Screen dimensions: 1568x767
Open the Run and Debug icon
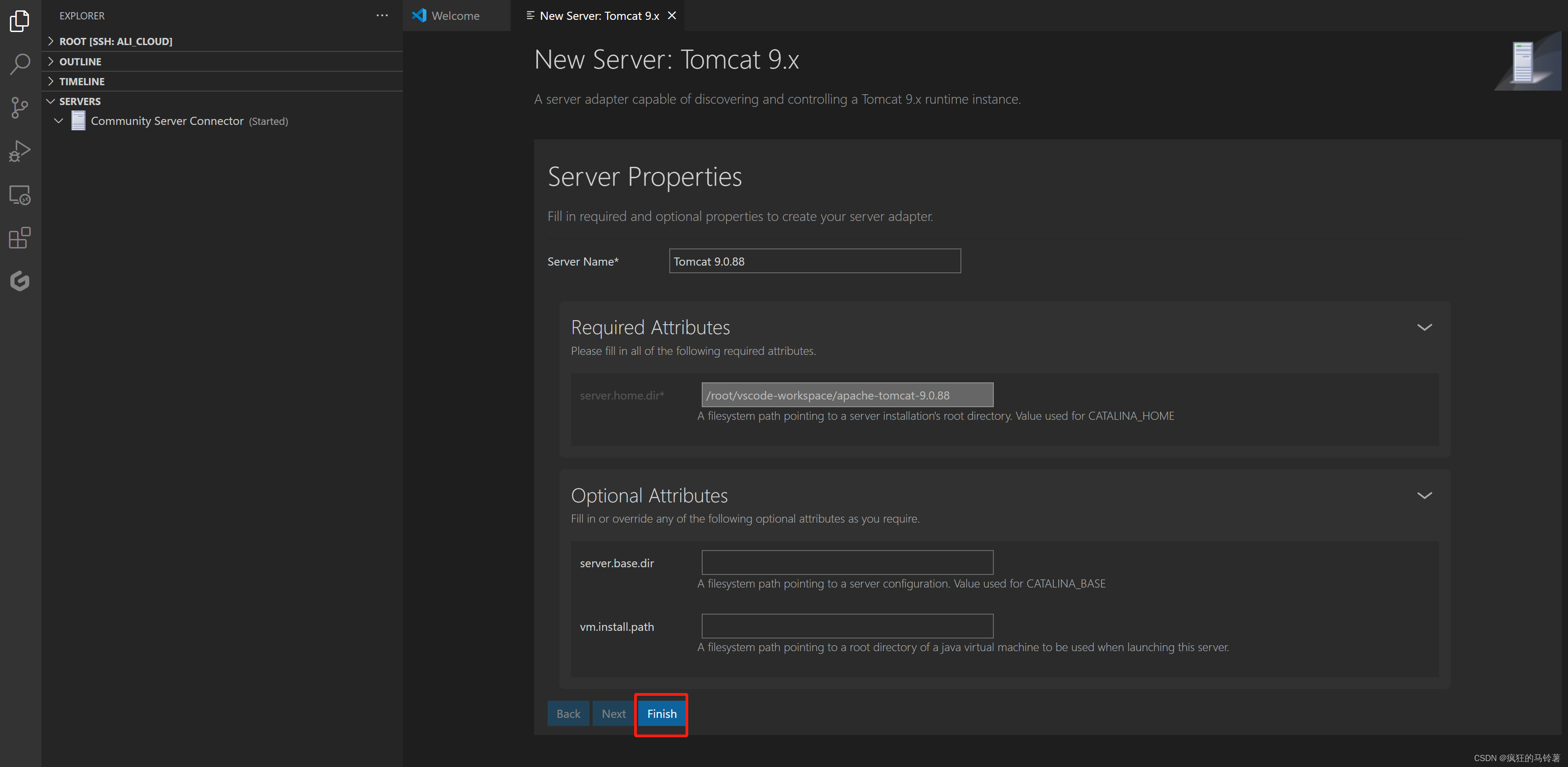(x=19, y=151)
